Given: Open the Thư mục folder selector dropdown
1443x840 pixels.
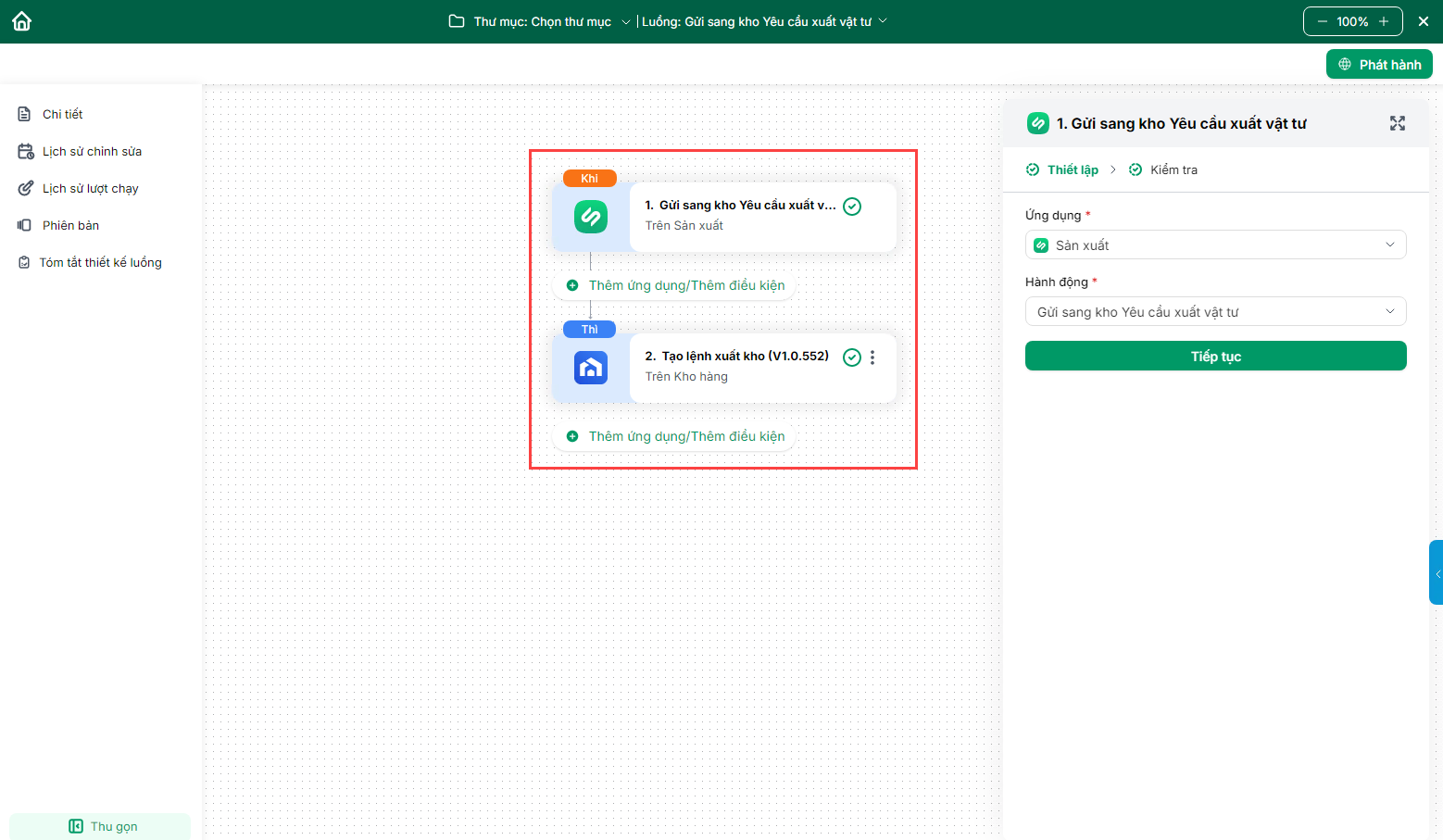Looking at the screenshot, I should 541,21.
